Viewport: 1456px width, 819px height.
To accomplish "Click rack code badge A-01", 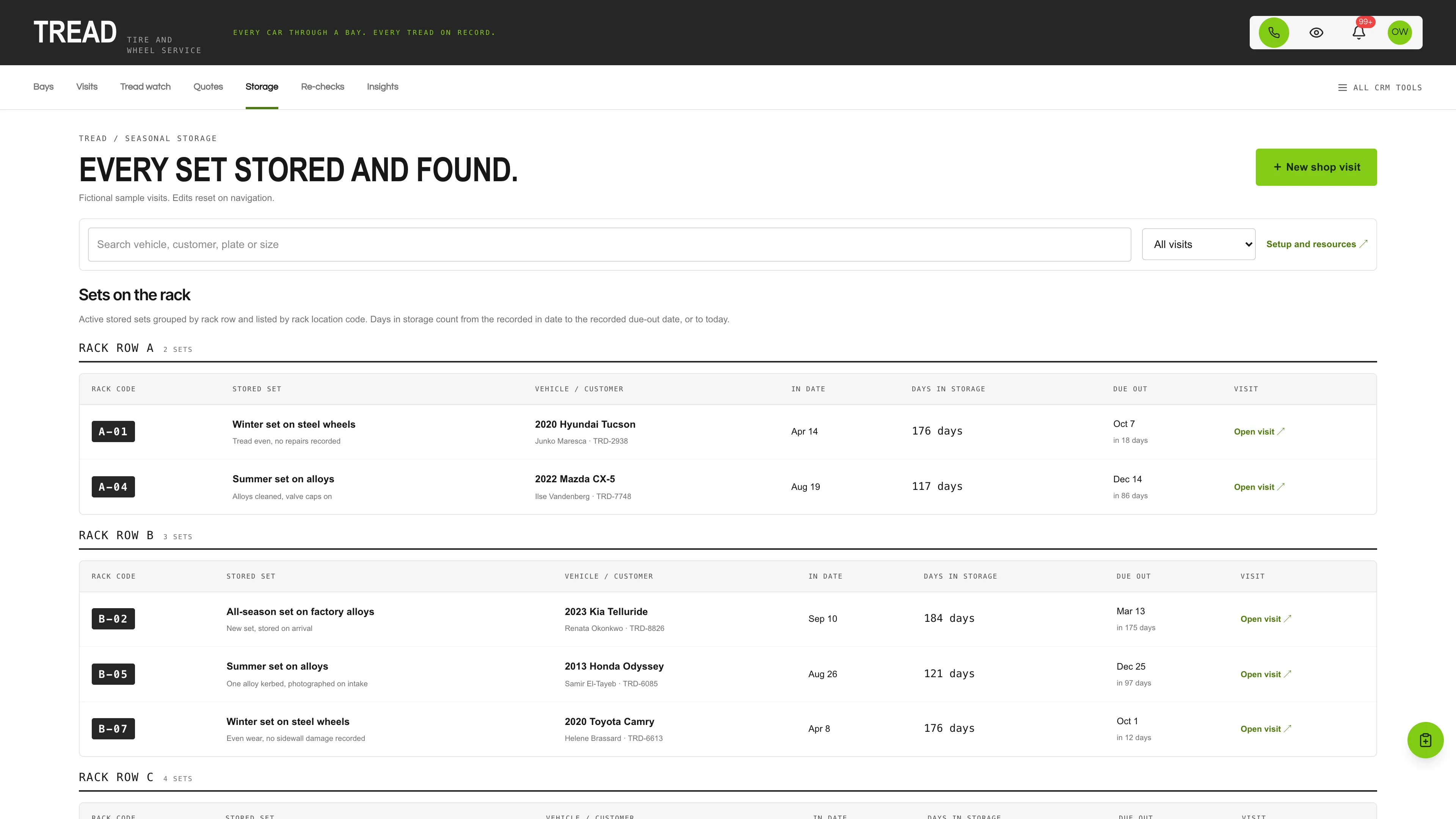I will click(113, 431).
